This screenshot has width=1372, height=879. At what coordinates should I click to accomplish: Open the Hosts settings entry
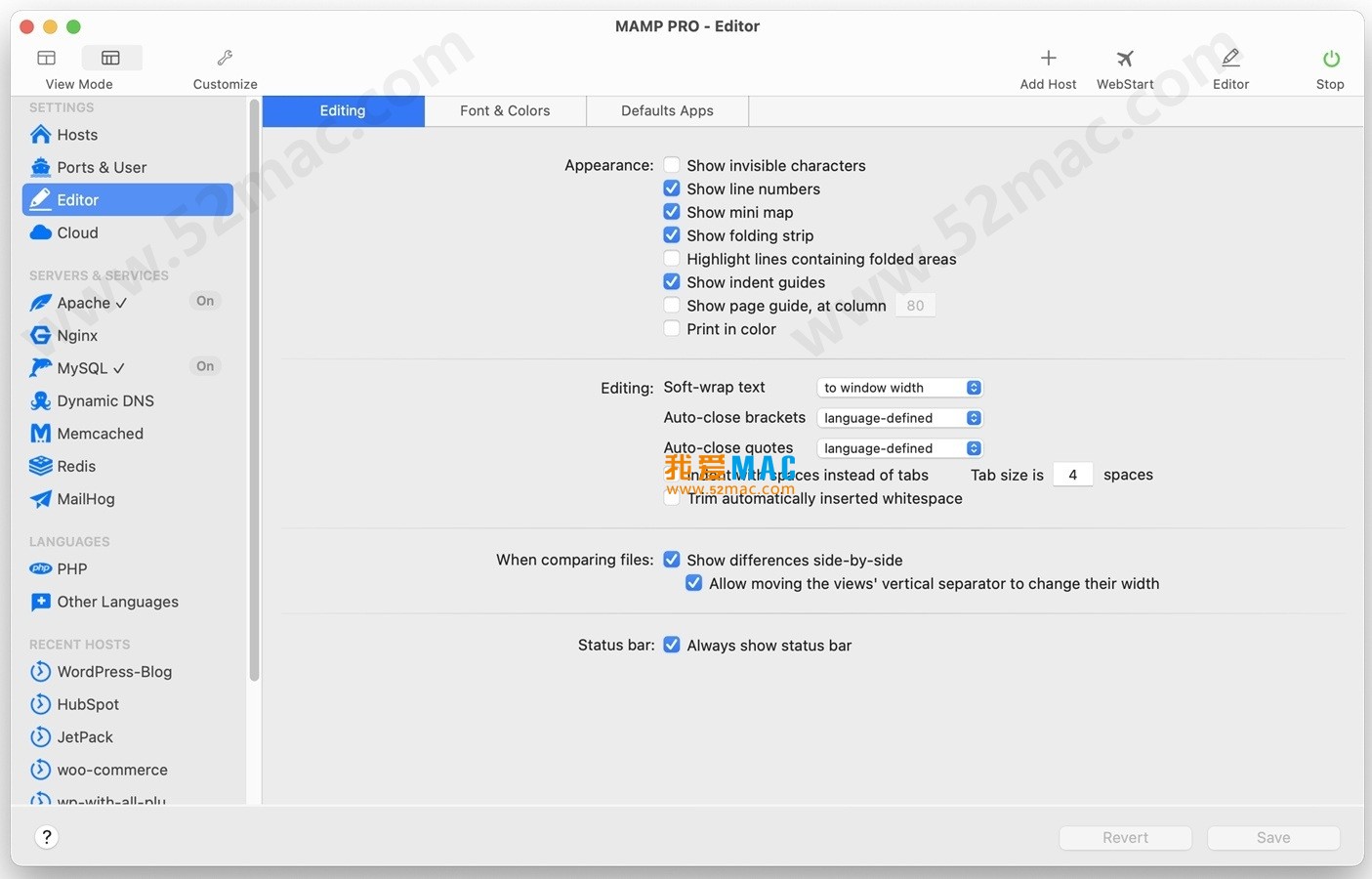(128, 135)
